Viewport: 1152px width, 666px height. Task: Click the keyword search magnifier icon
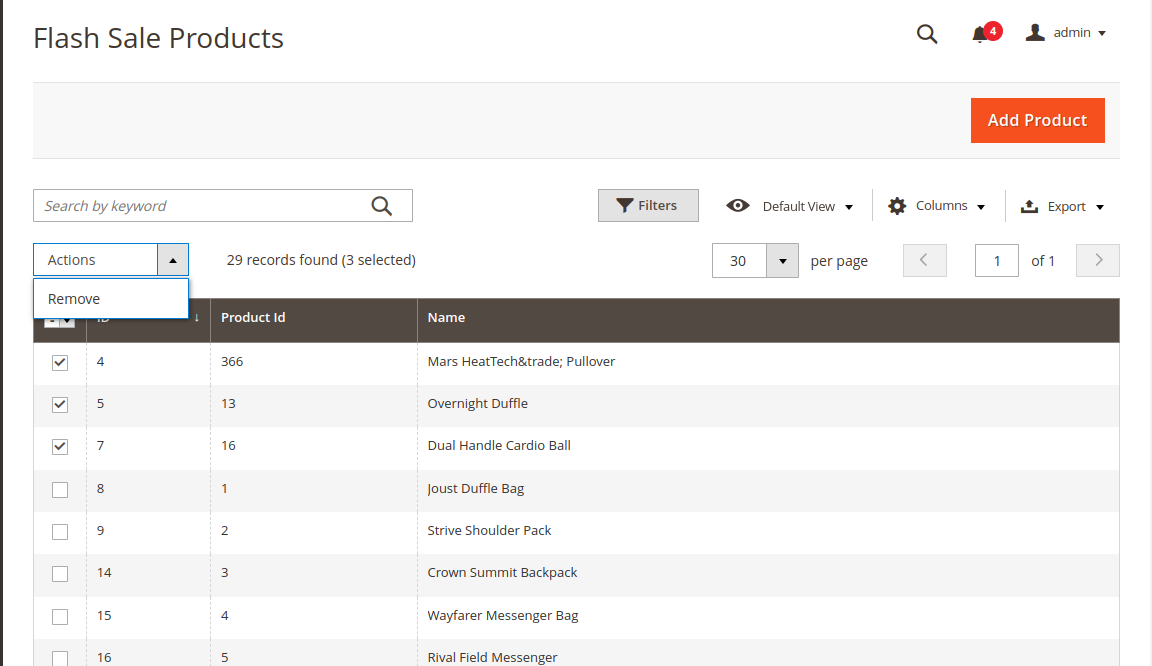click(382, 206)
